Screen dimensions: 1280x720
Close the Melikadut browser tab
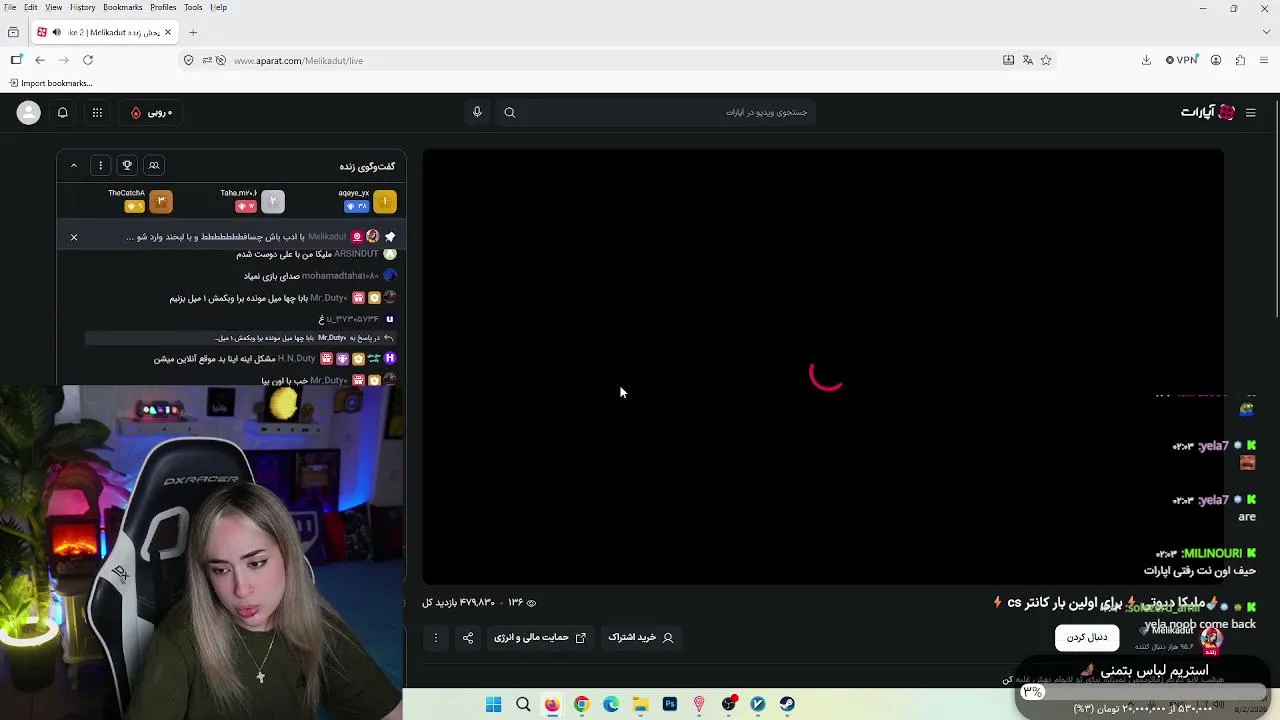point(168,32)
